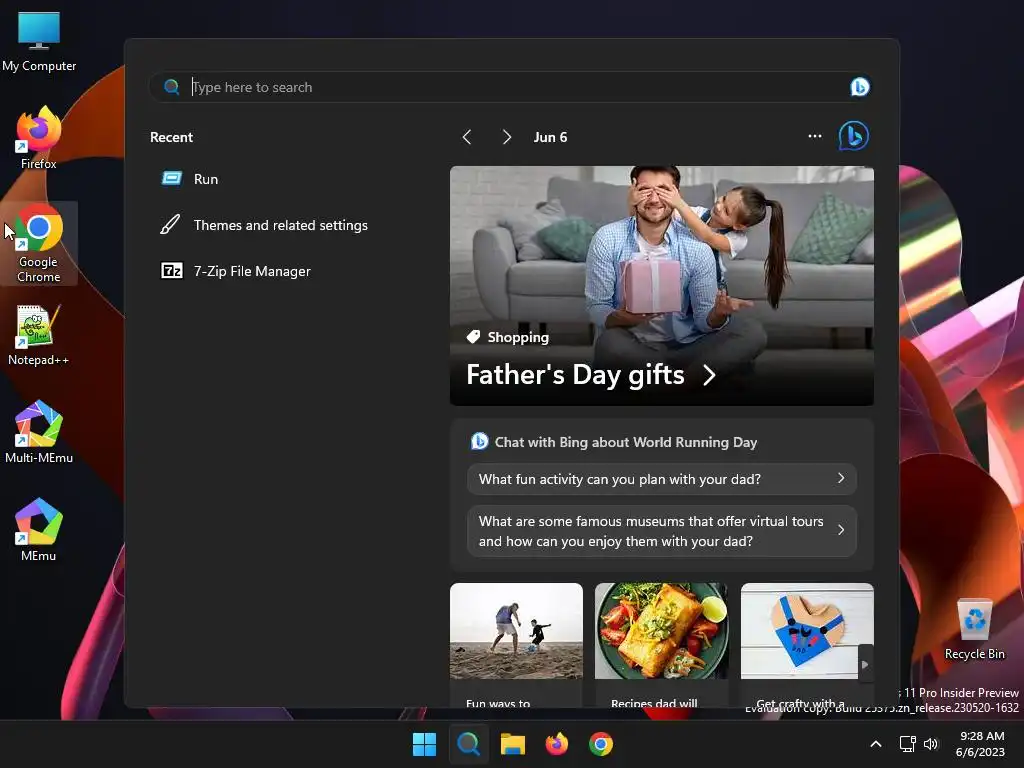Image resolution: width=1024 pixels, height=768 pixels.
Task: Ask about museums offering virtual tours
Action: (x=662, y=531)
